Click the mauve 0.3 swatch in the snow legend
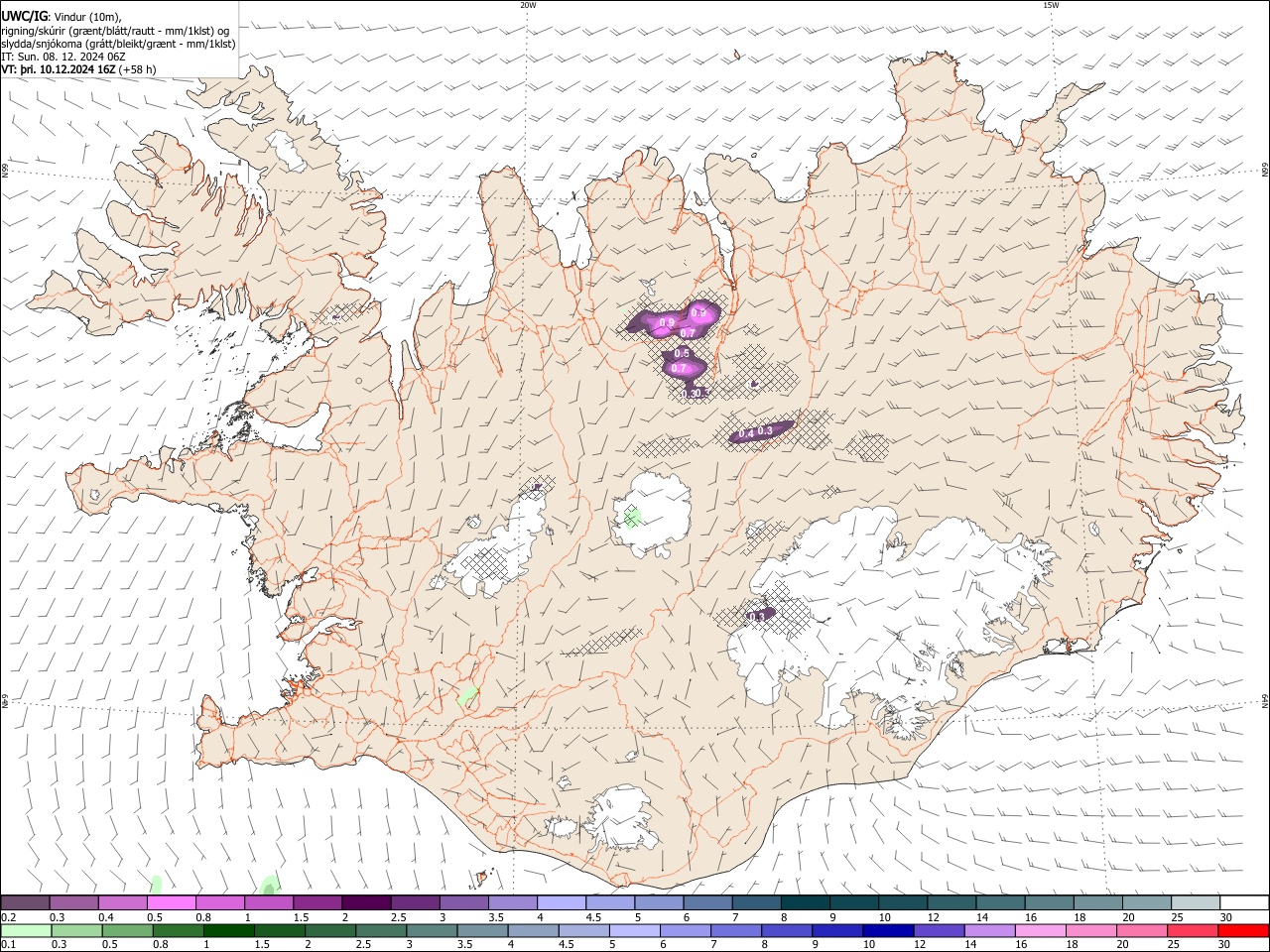Screen dimensions: 1270x952 tap(74, 903)
